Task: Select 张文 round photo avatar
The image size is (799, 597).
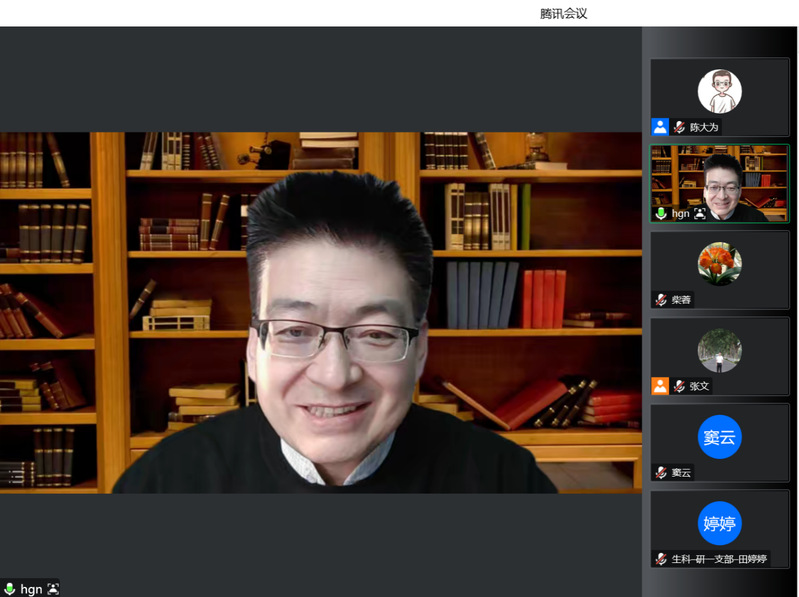Action: tap(719, 350)
